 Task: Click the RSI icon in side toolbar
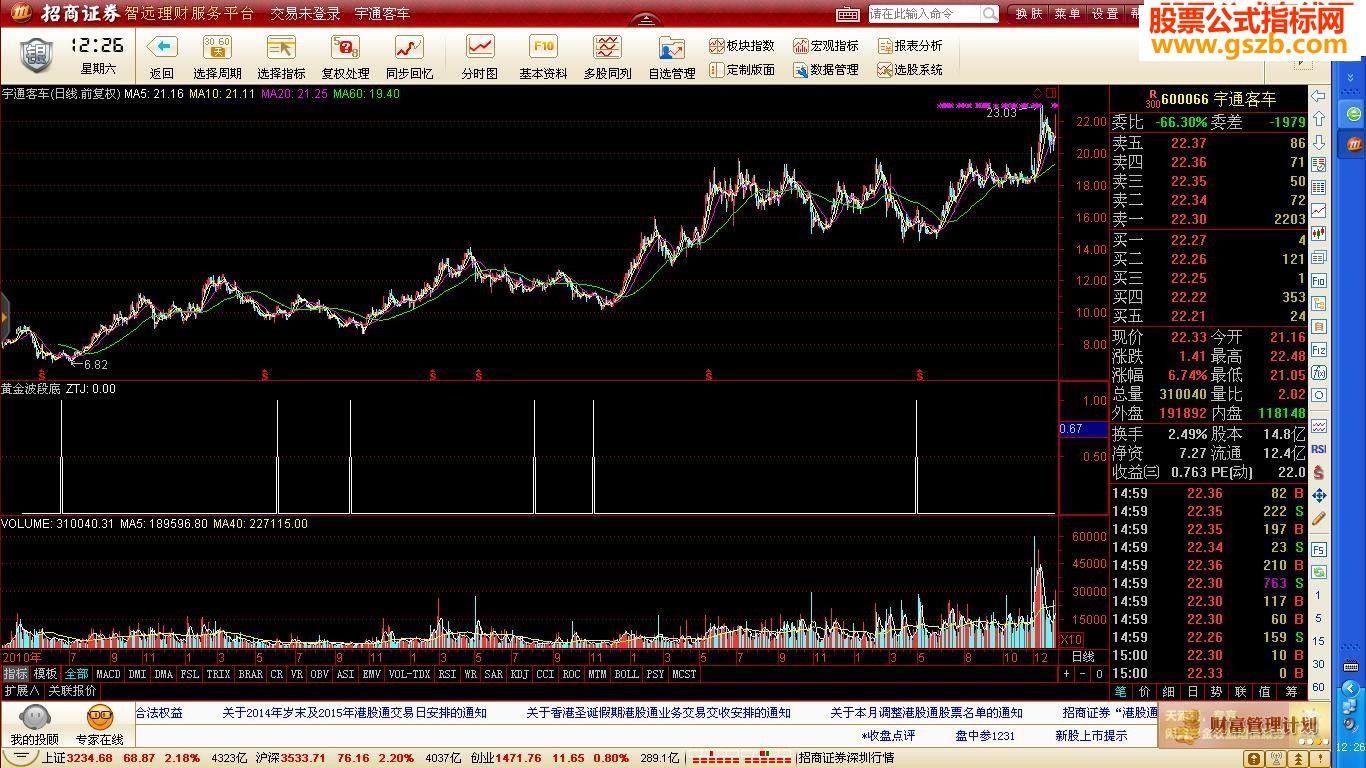tap(1319, 450)
